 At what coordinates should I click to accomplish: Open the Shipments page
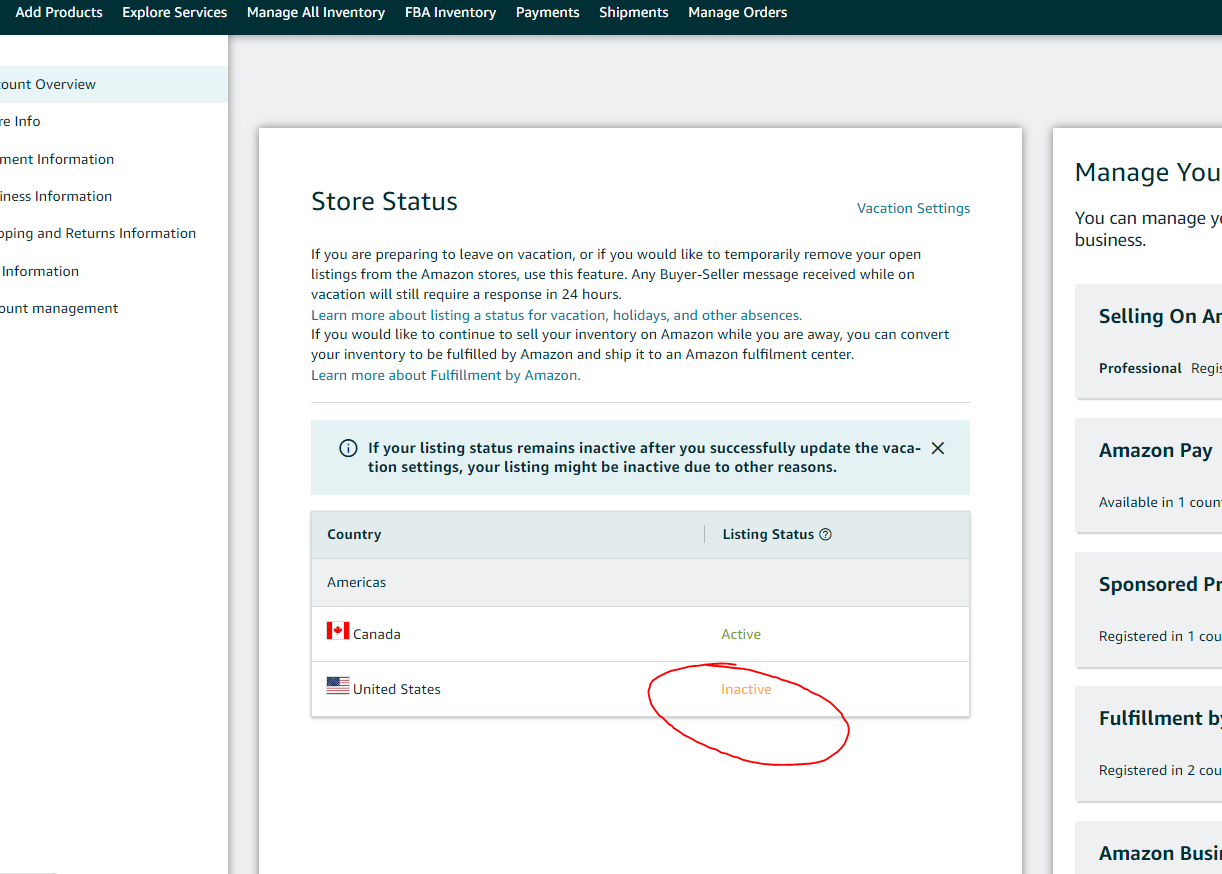[634, 12]
